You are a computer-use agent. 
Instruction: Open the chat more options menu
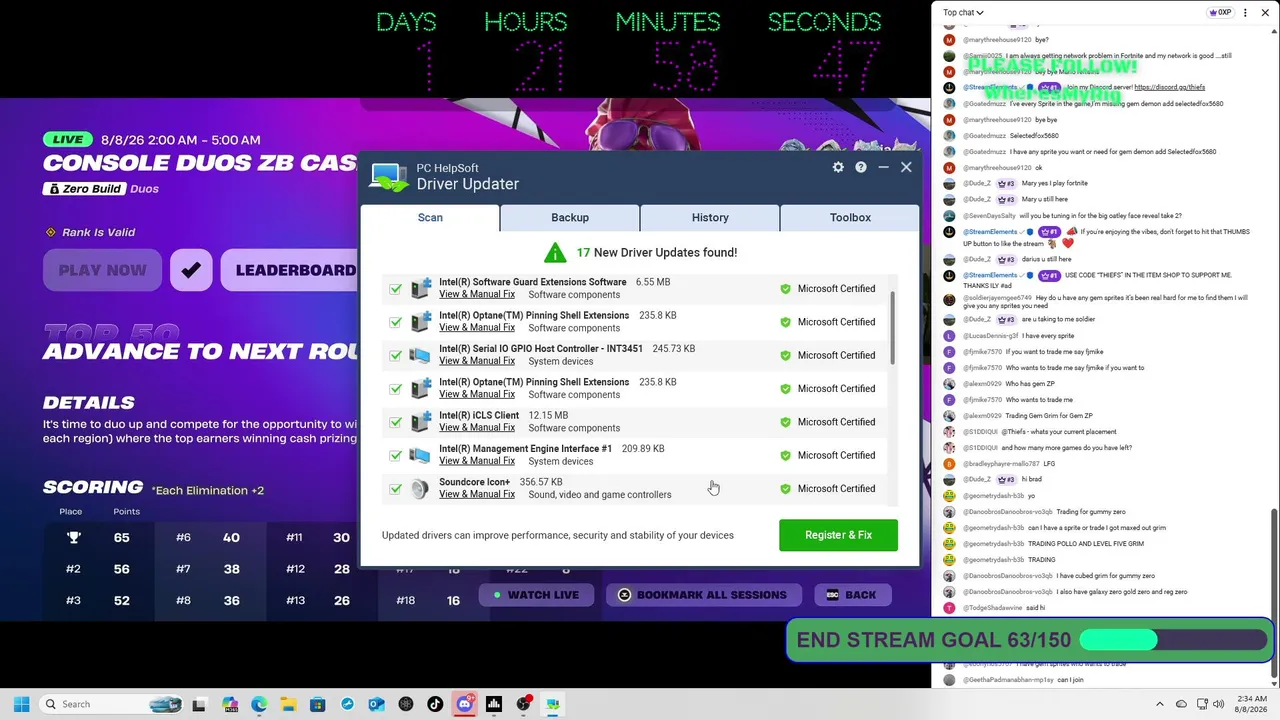pos(1245,13)
